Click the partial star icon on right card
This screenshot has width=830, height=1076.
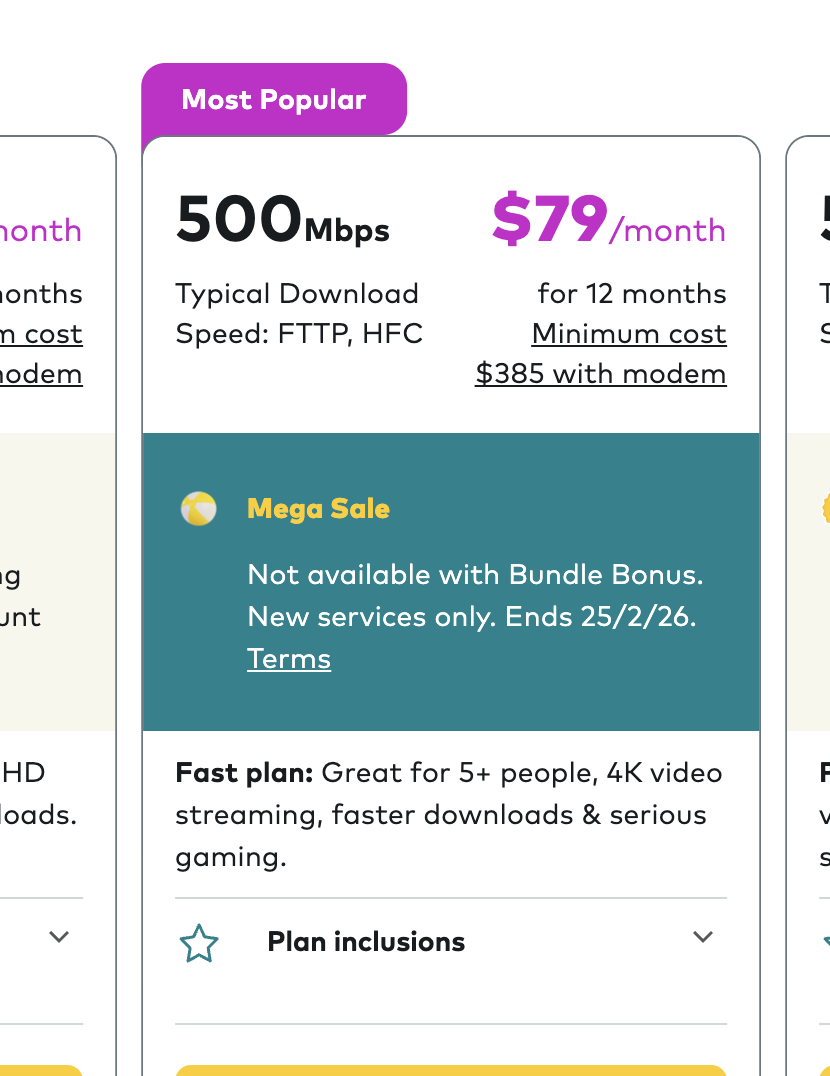(825, 943)
